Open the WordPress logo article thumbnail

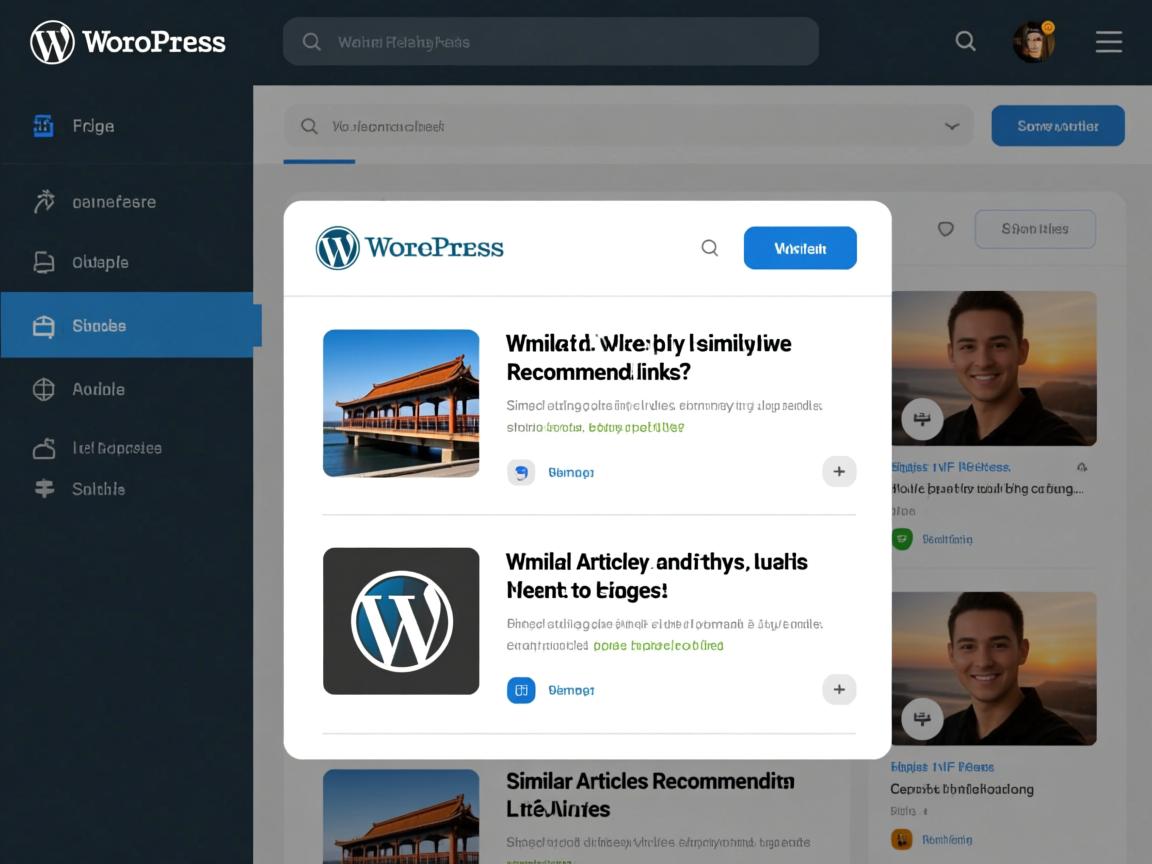pos(401,621)
